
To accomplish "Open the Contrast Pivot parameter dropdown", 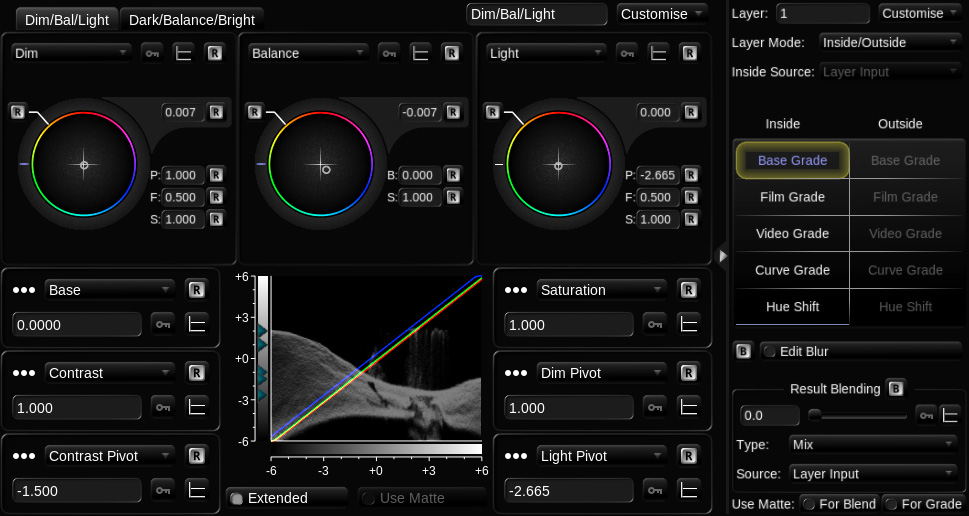I will (x=110, y=456).
